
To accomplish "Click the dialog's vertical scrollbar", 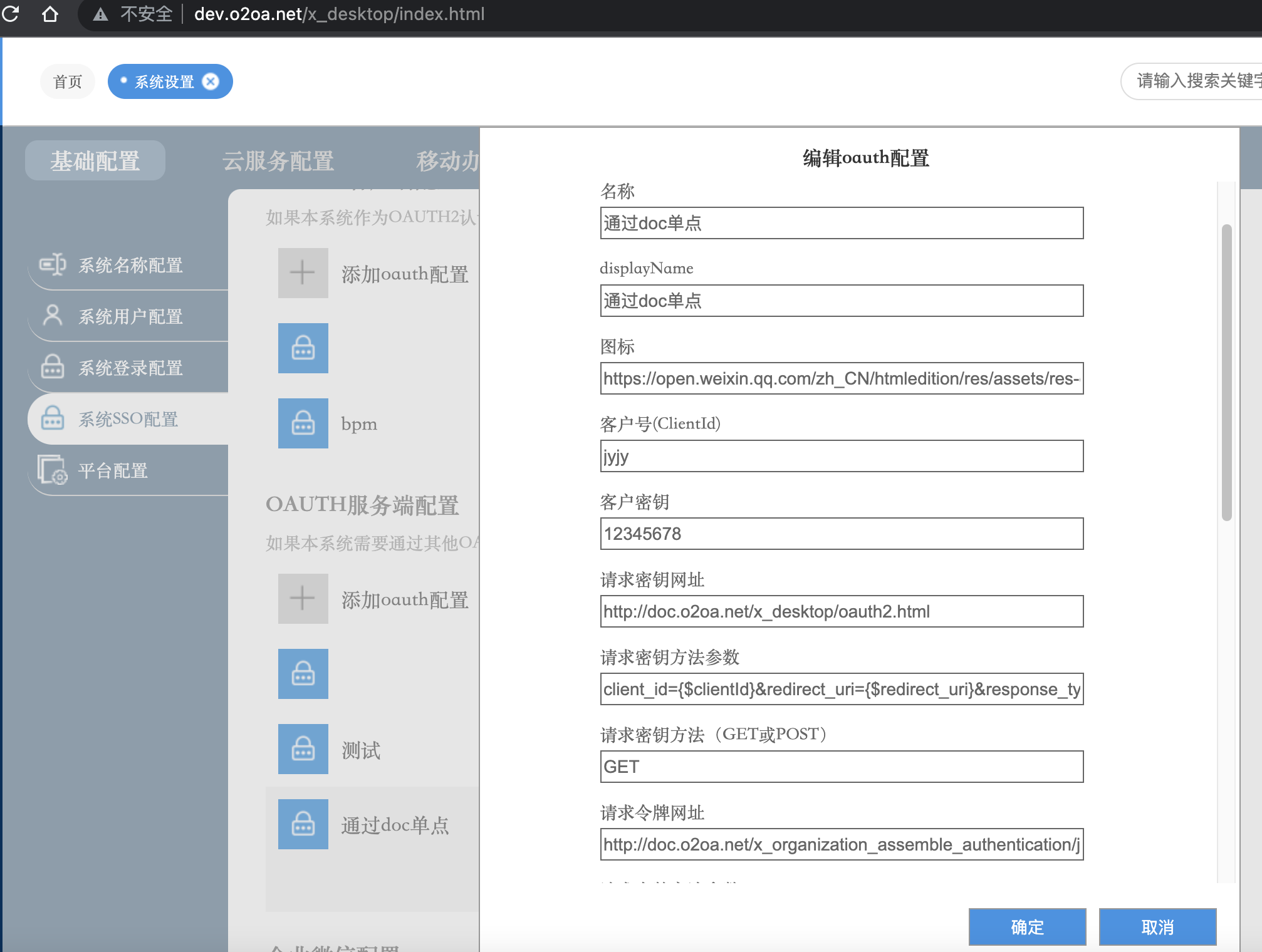I will [1226, 372].
